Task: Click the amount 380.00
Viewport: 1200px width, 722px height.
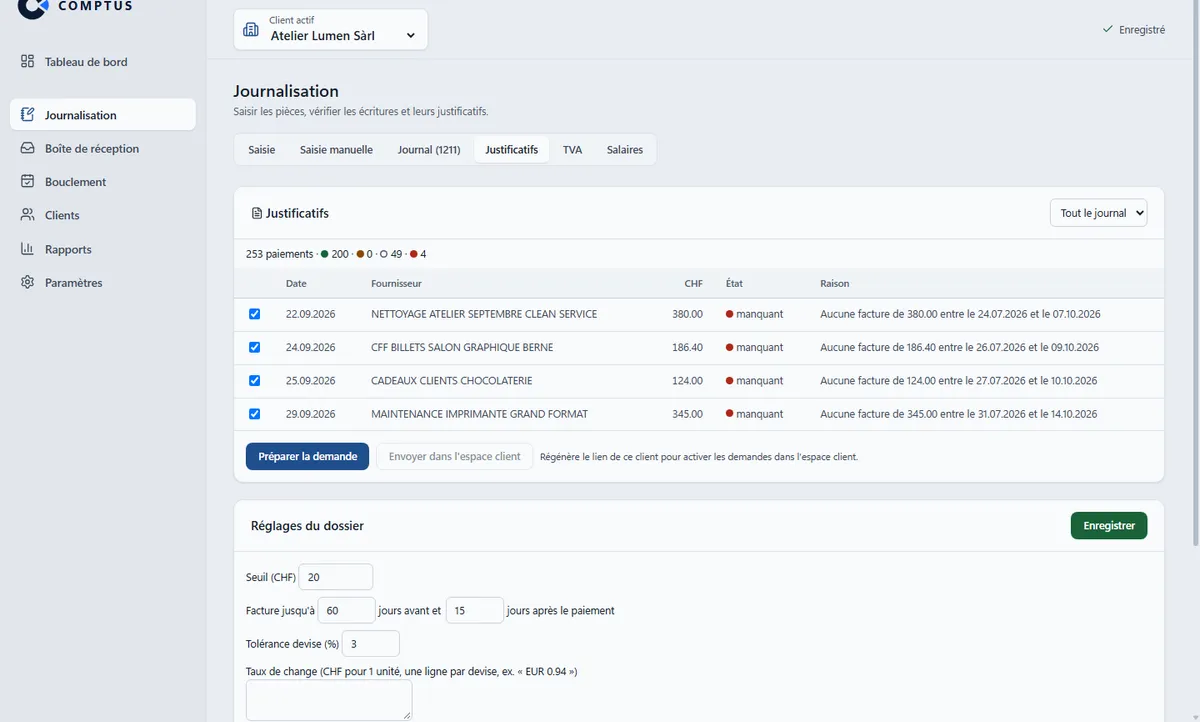Action: pyautogui.click(x=687, y=314)
